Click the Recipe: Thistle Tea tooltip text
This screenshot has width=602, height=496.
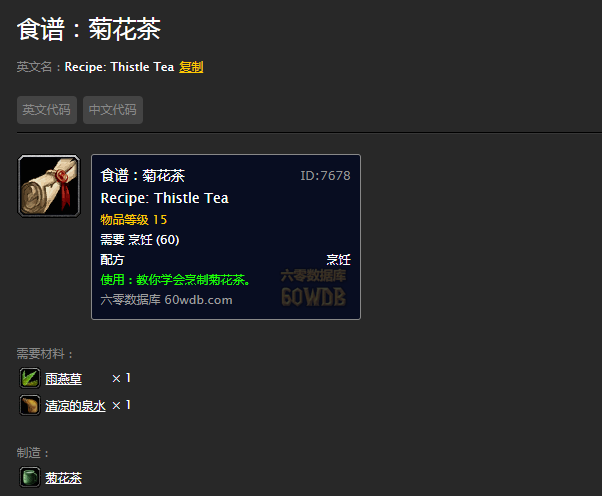[164, 198]
